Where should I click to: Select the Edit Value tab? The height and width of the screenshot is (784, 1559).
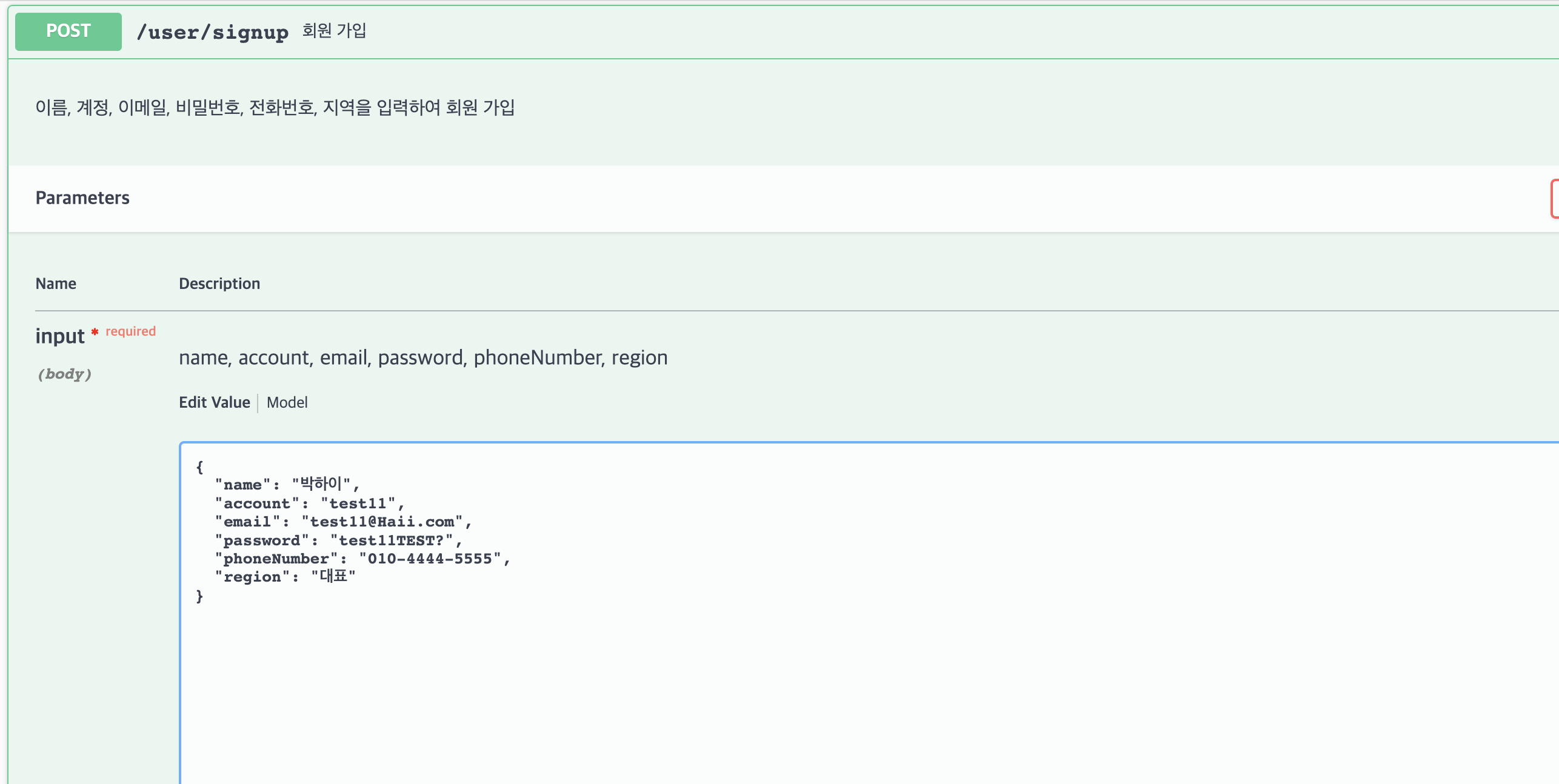(214, 402)
